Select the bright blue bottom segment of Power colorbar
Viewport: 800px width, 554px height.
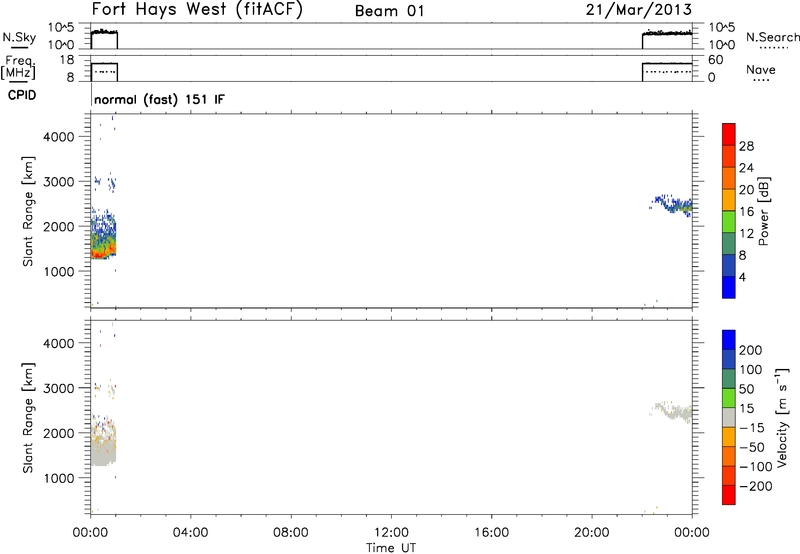729,287
